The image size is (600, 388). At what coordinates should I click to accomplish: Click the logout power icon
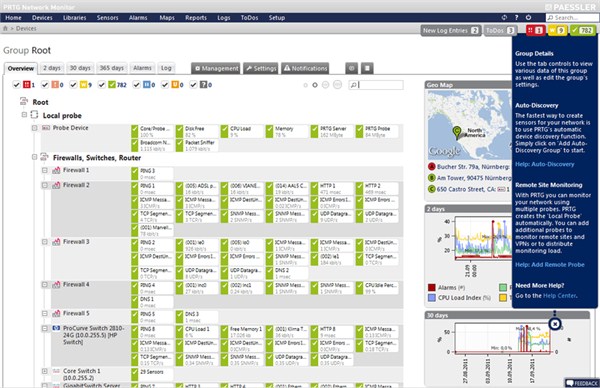(x=528, y=18)
